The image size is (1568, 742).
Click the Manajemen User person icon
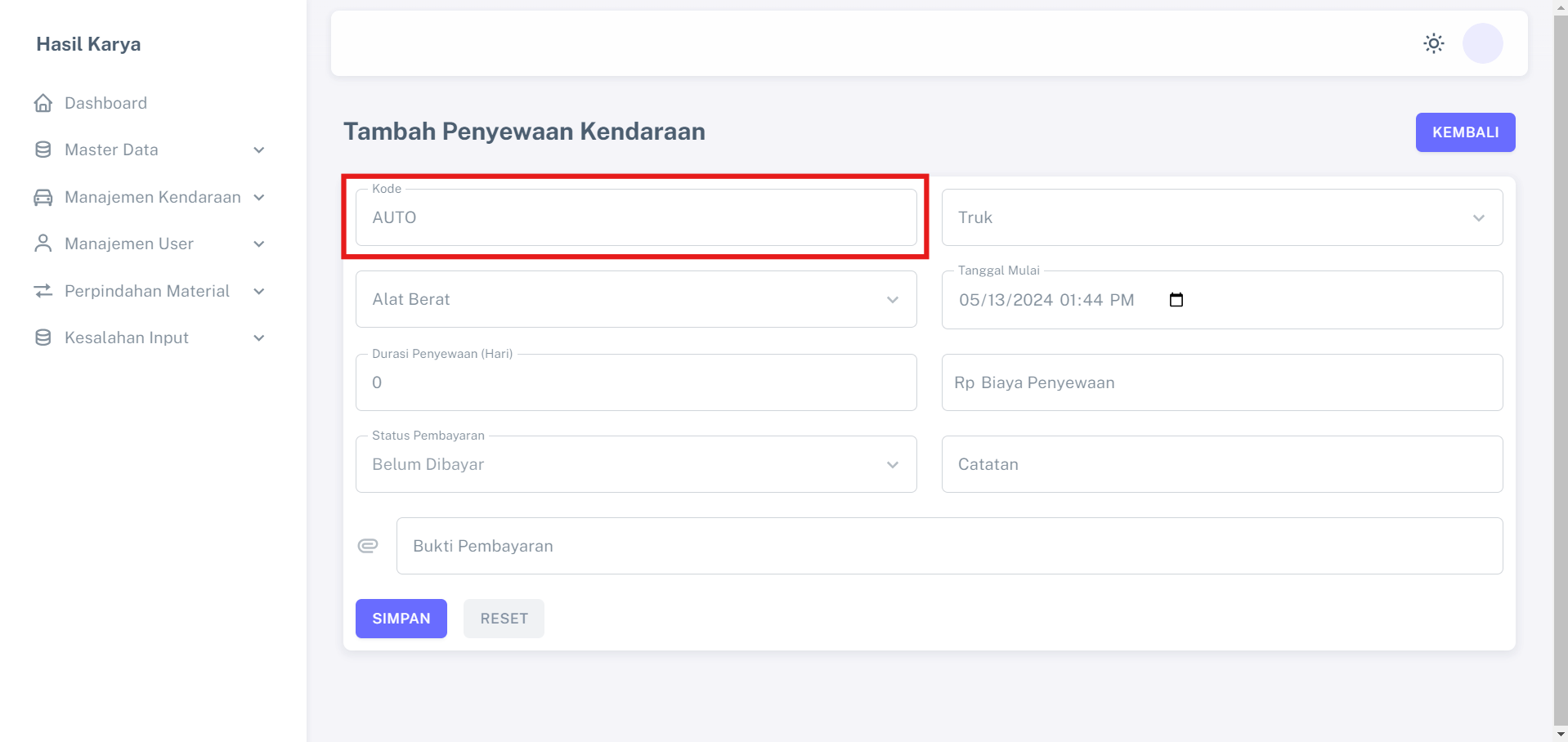tap(43, 244)
